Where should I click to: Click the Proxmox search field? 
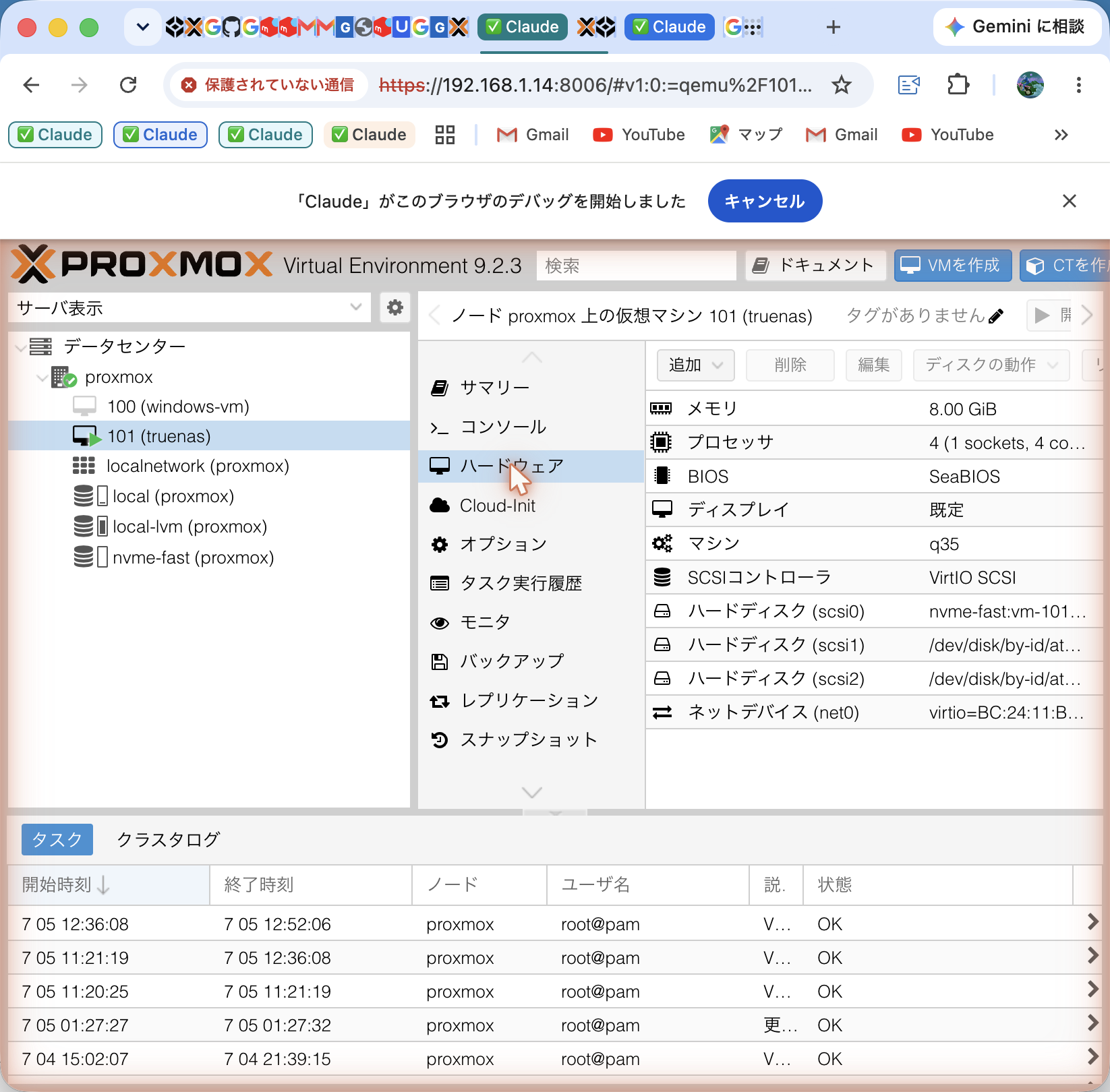pos(637,266)
